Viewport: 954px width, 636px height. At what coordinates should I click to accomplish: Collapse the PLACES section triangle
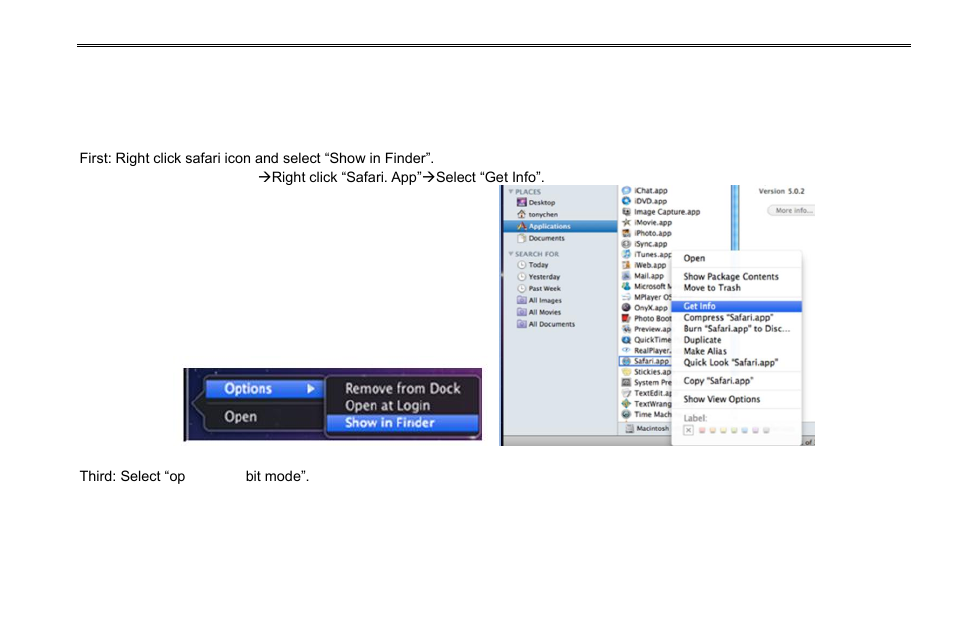(x=511, y=191)
